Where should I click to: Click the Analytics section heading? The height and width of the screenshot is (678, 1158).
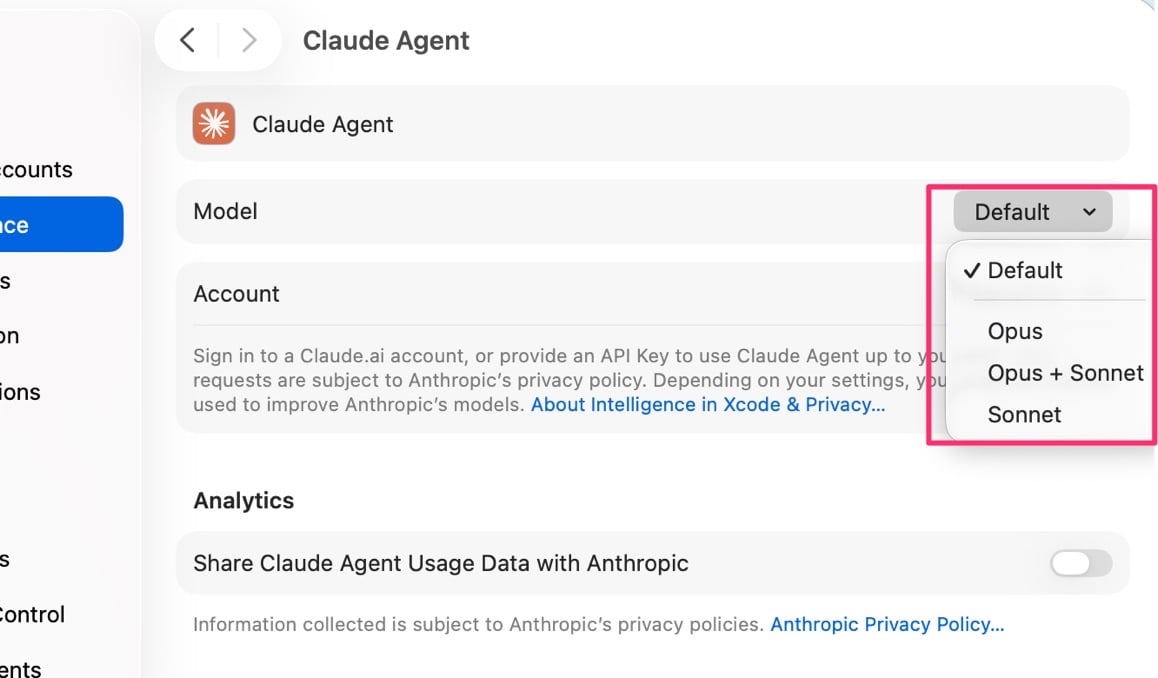click(x=243, y=501)
